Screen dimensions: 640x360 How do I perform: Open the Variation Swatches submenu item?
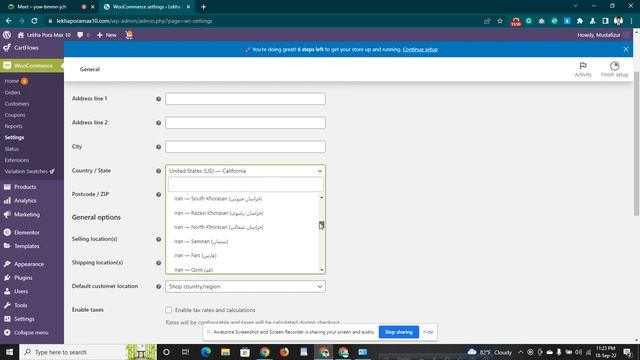[29, 171]
